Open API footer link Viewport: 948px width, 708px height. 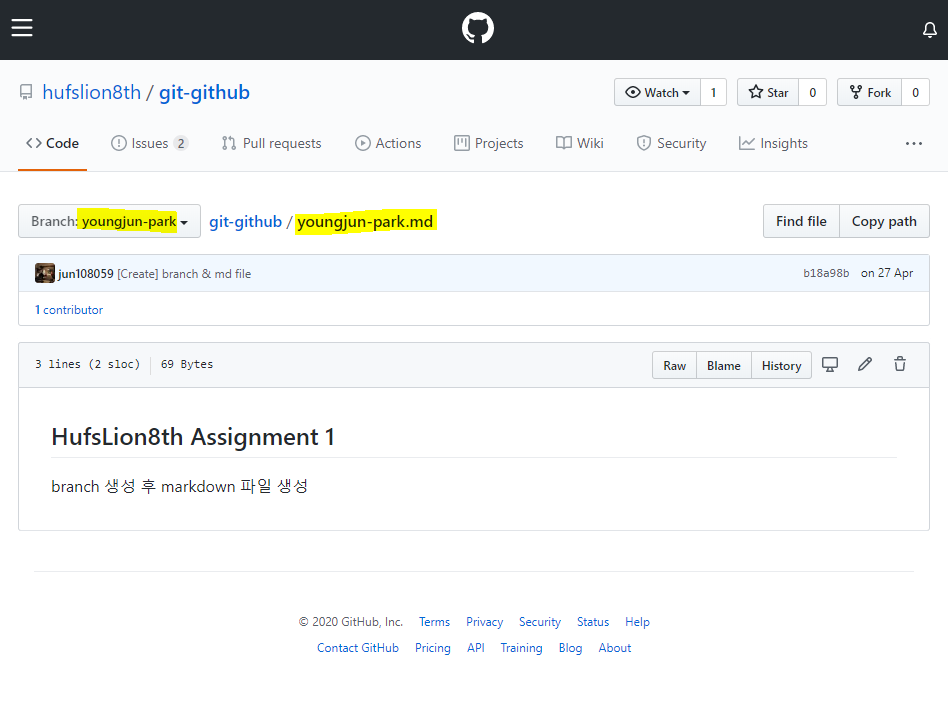pyautogui.click(x=476, y=648)
